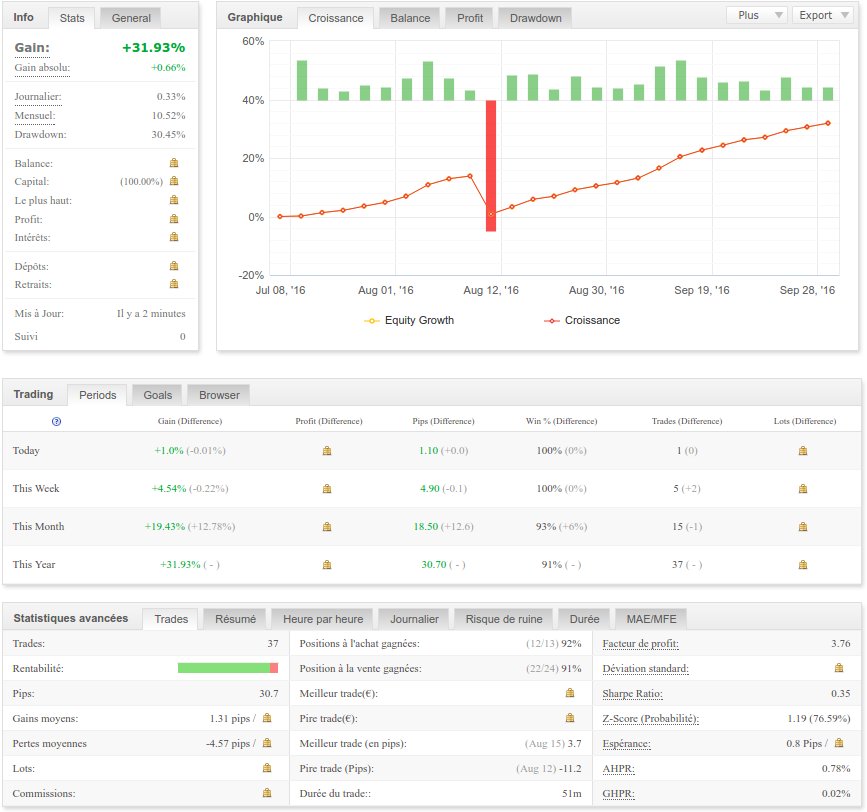The height and width of the screenshot is (812, 867).
Task: Click the lock icon next to Dépôts
Action: pyautogui.click(x=173, y=267)
